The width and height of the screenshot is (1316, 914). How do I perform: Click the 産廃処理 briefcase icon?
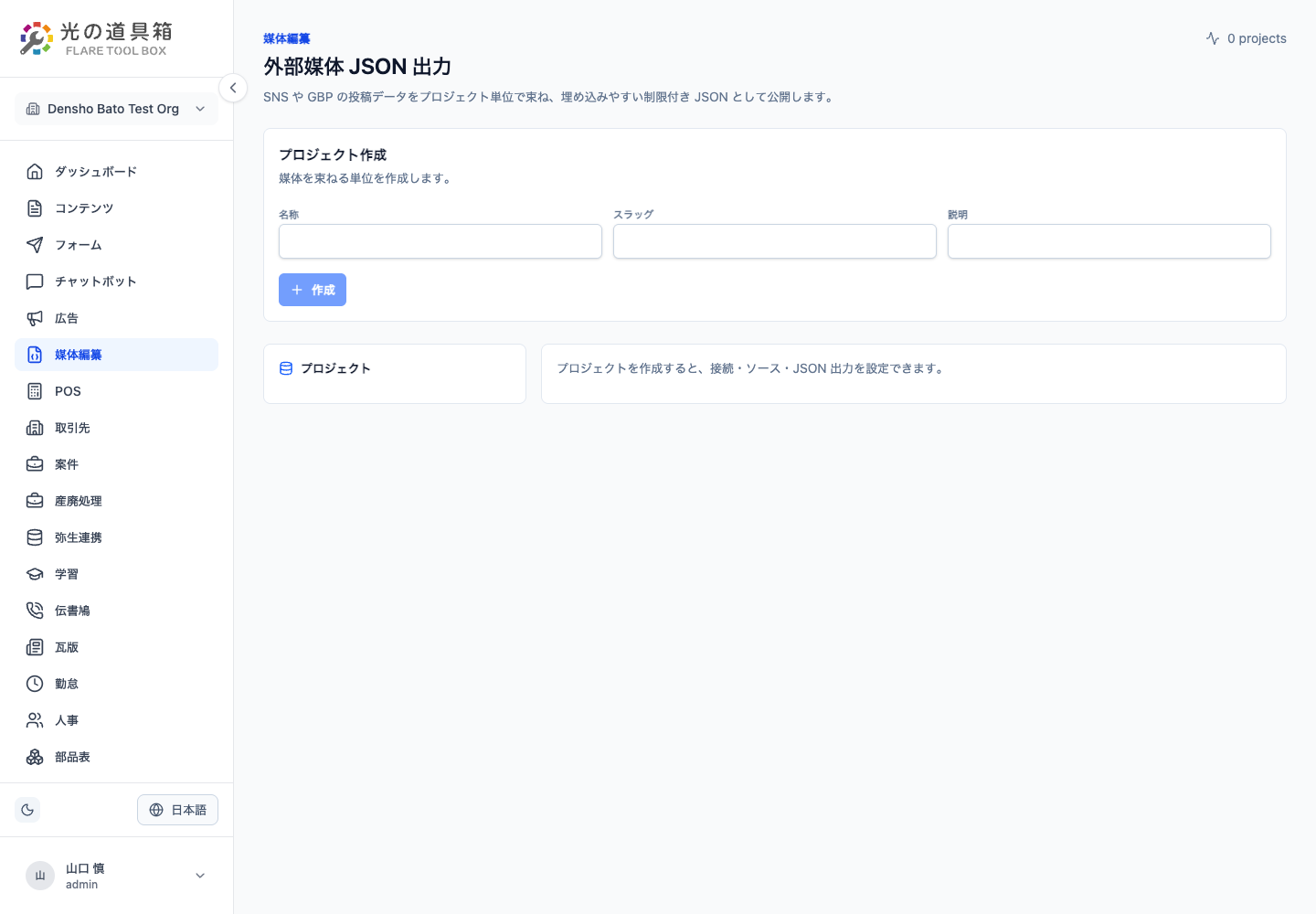(x=35, y=501)
